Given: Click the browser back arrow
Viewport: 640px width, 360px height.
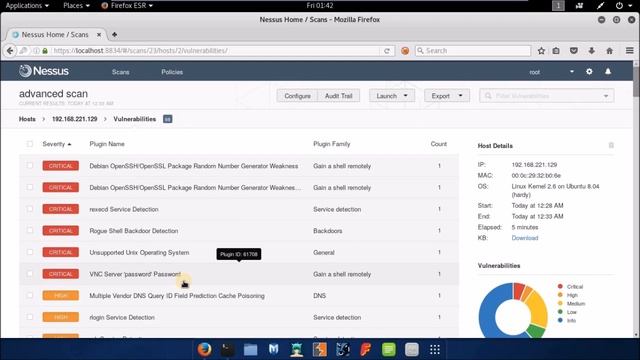Looking at the screenshot, I should point(10,51).
